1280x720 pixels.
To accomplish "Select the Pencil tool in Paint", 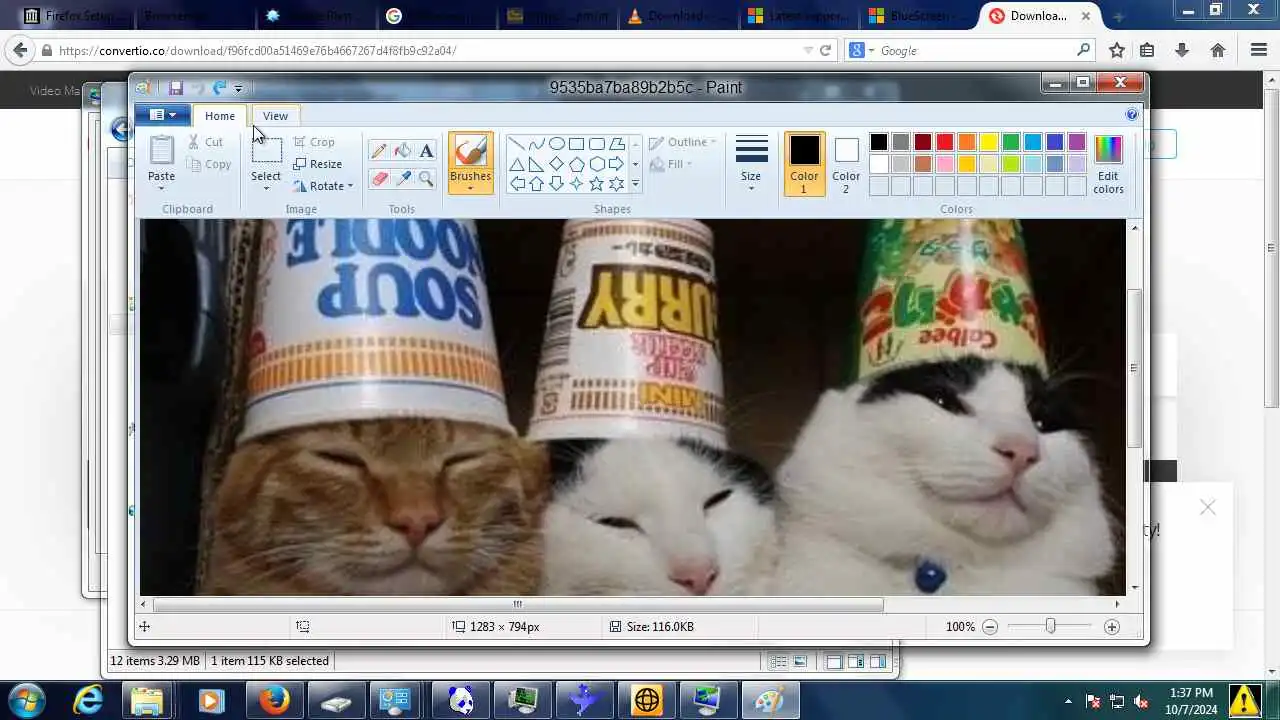I will click(379, 151).
